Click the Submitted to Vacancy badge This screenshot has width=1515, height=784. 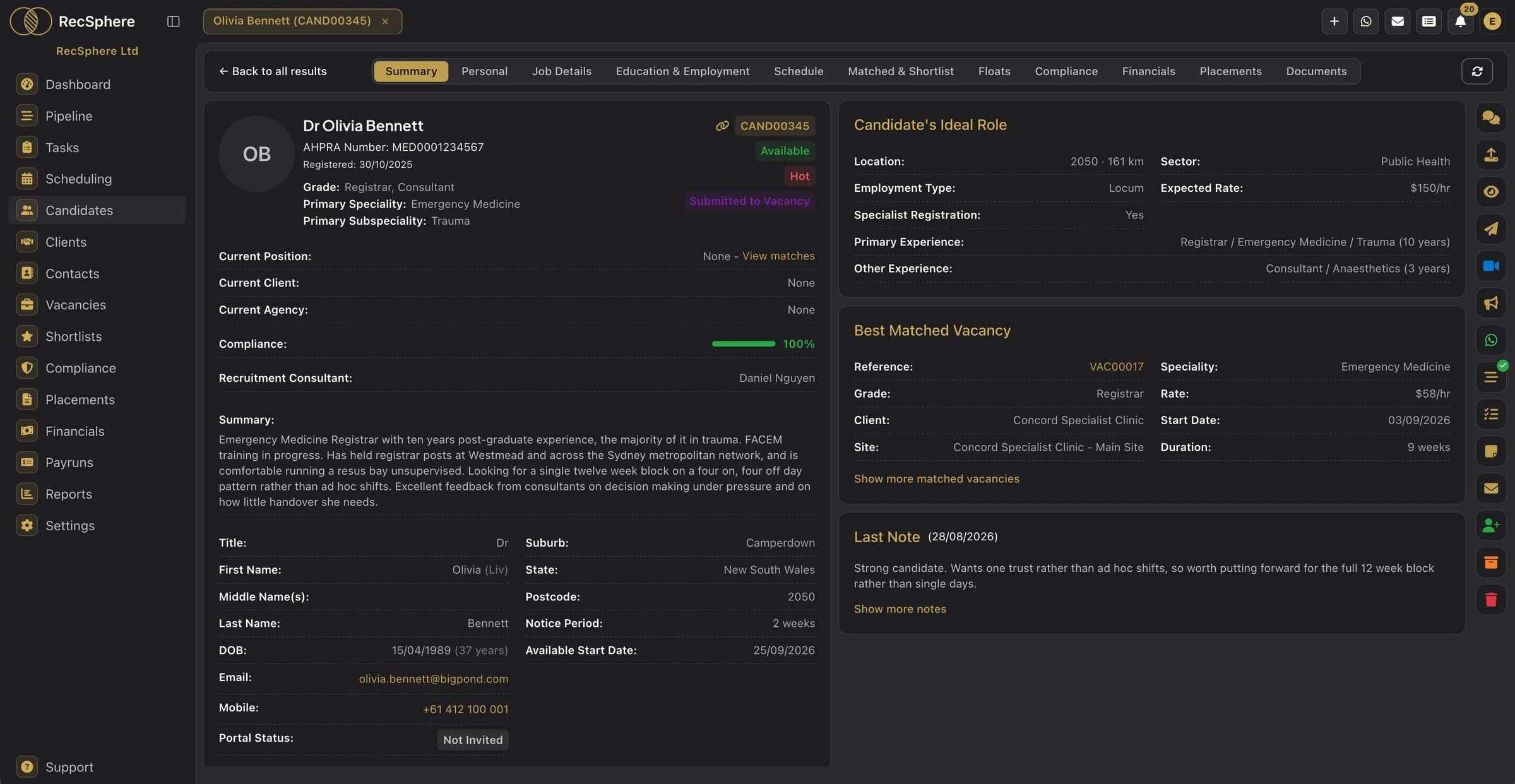(x=749, y=201)
